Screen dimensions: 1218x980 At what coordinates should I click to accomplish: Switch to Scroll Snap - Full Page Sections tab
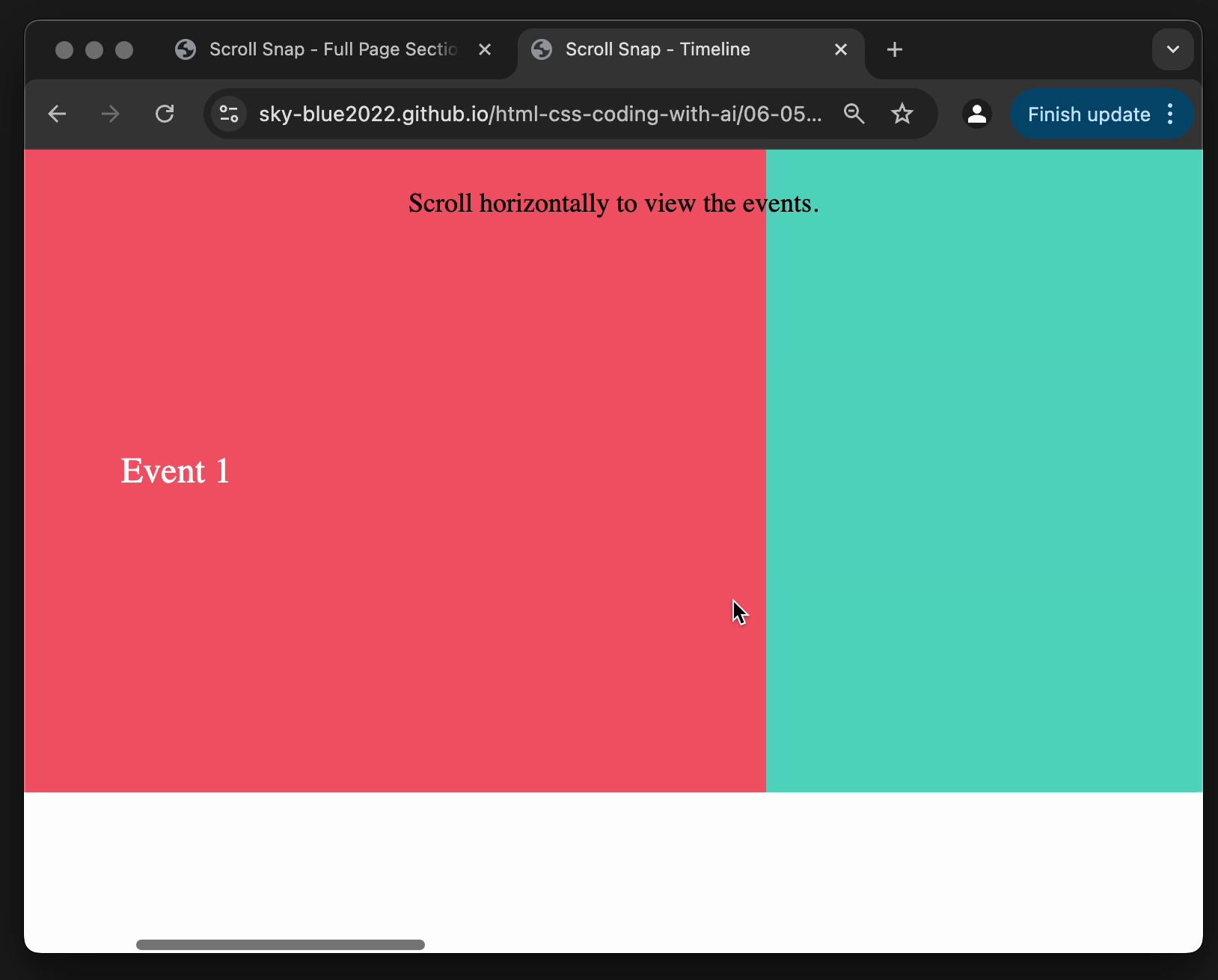click(334, 49)
